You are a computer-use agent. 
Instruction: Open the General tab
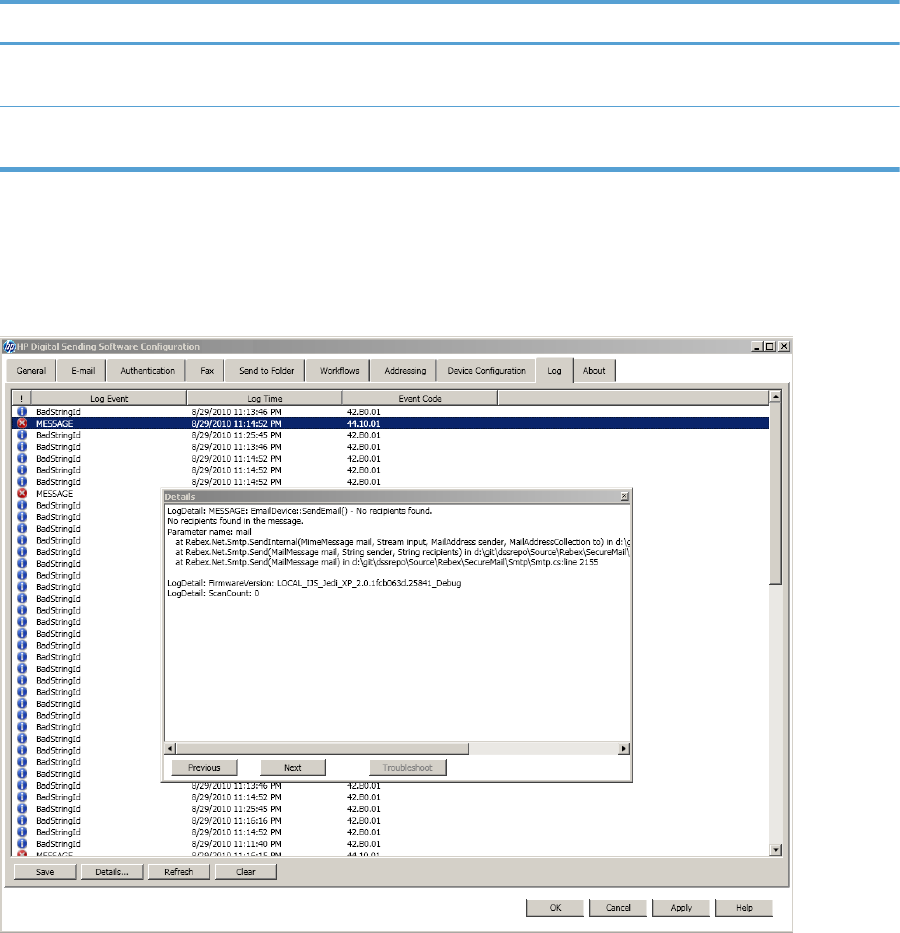[x=31, y=371]
